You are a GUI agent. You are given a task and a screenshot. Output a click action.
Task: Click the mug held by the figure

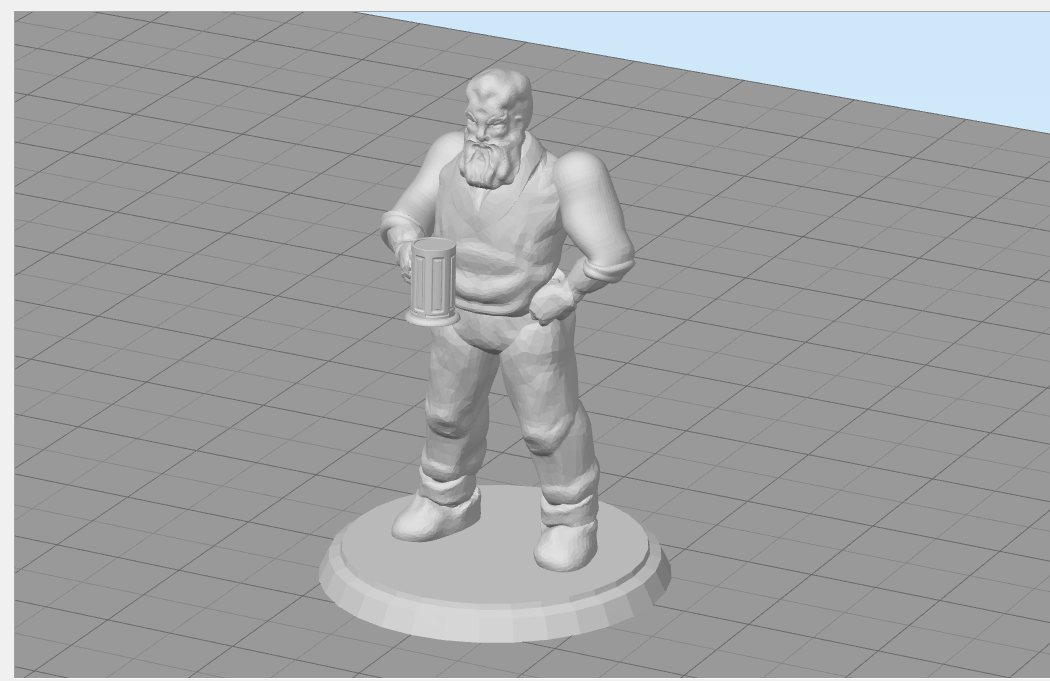click(x=433, y=283)
